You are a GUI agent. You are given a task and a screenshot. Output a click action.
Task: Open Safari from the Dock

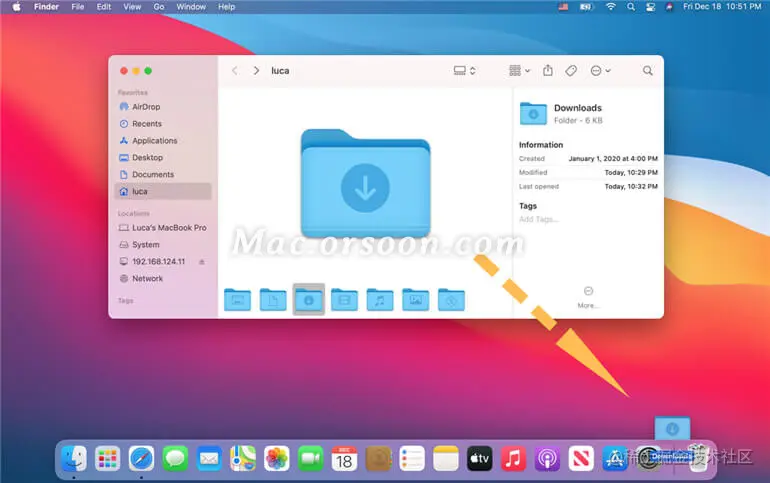(x=141, y=458)
